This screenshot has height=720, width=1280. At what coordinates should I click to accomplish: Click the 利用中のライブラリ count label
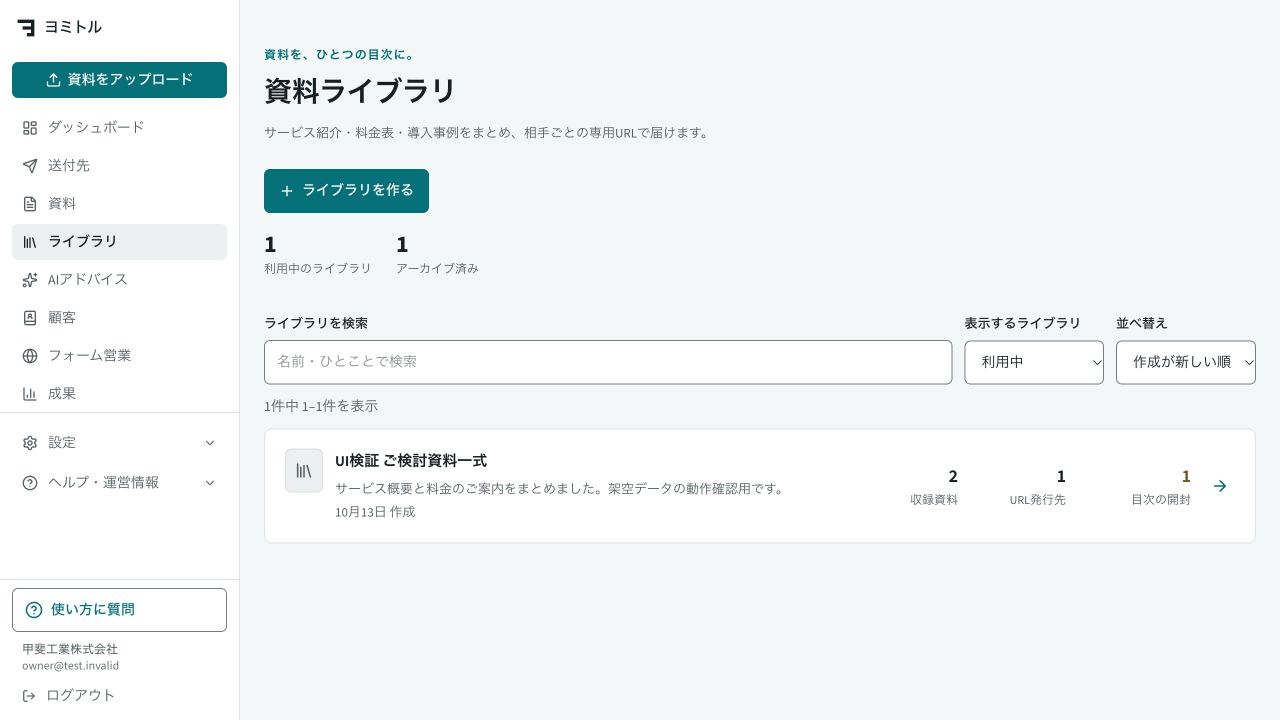[x=318, y=269]
